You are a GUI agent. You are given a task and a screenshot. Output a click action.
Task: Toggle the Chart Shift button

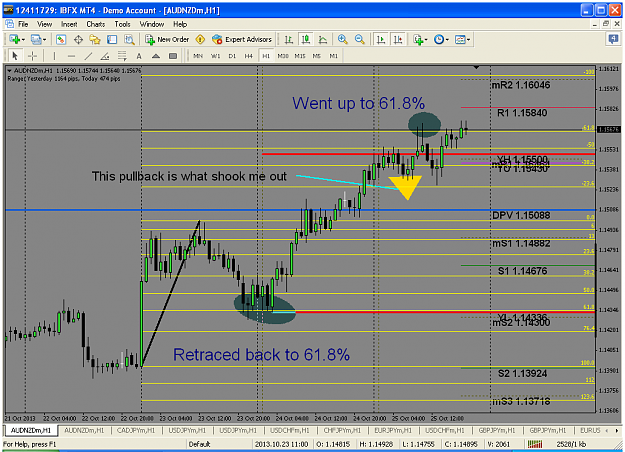(398, 39)
